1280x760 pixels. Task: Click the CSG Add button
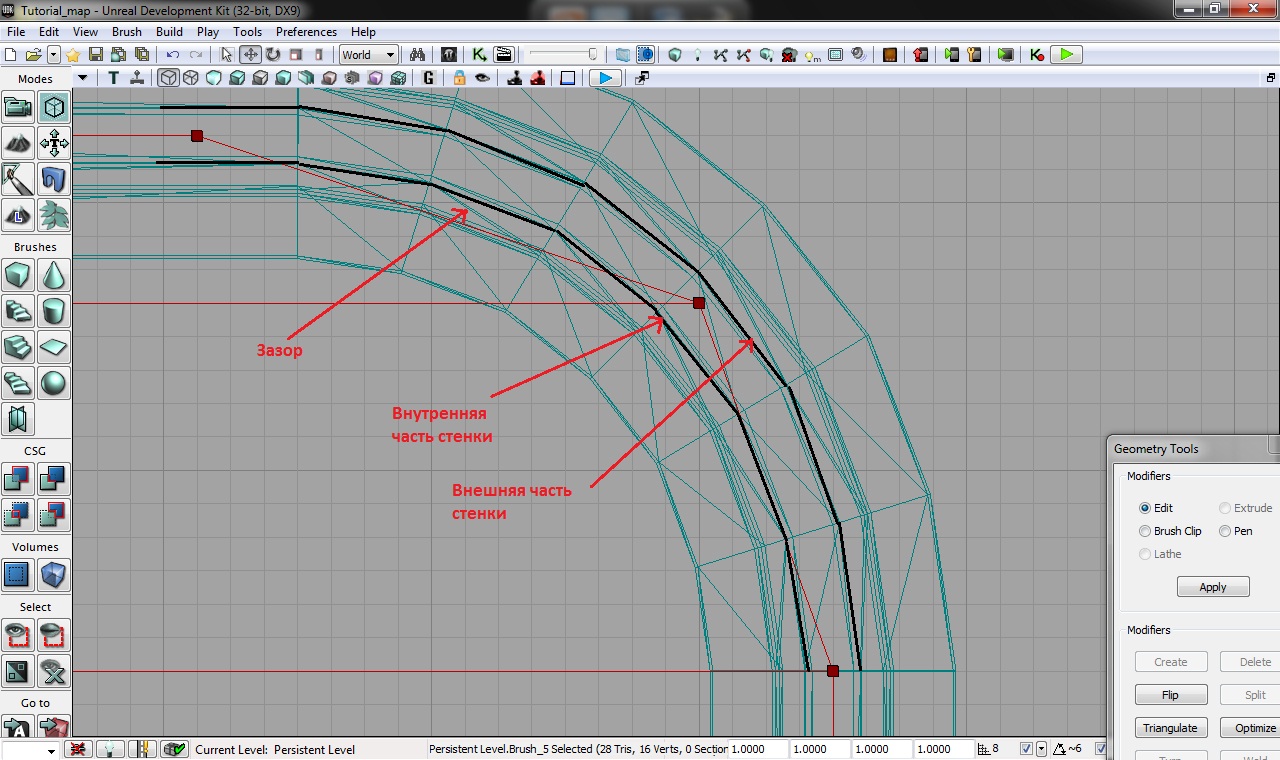(18, 479)
